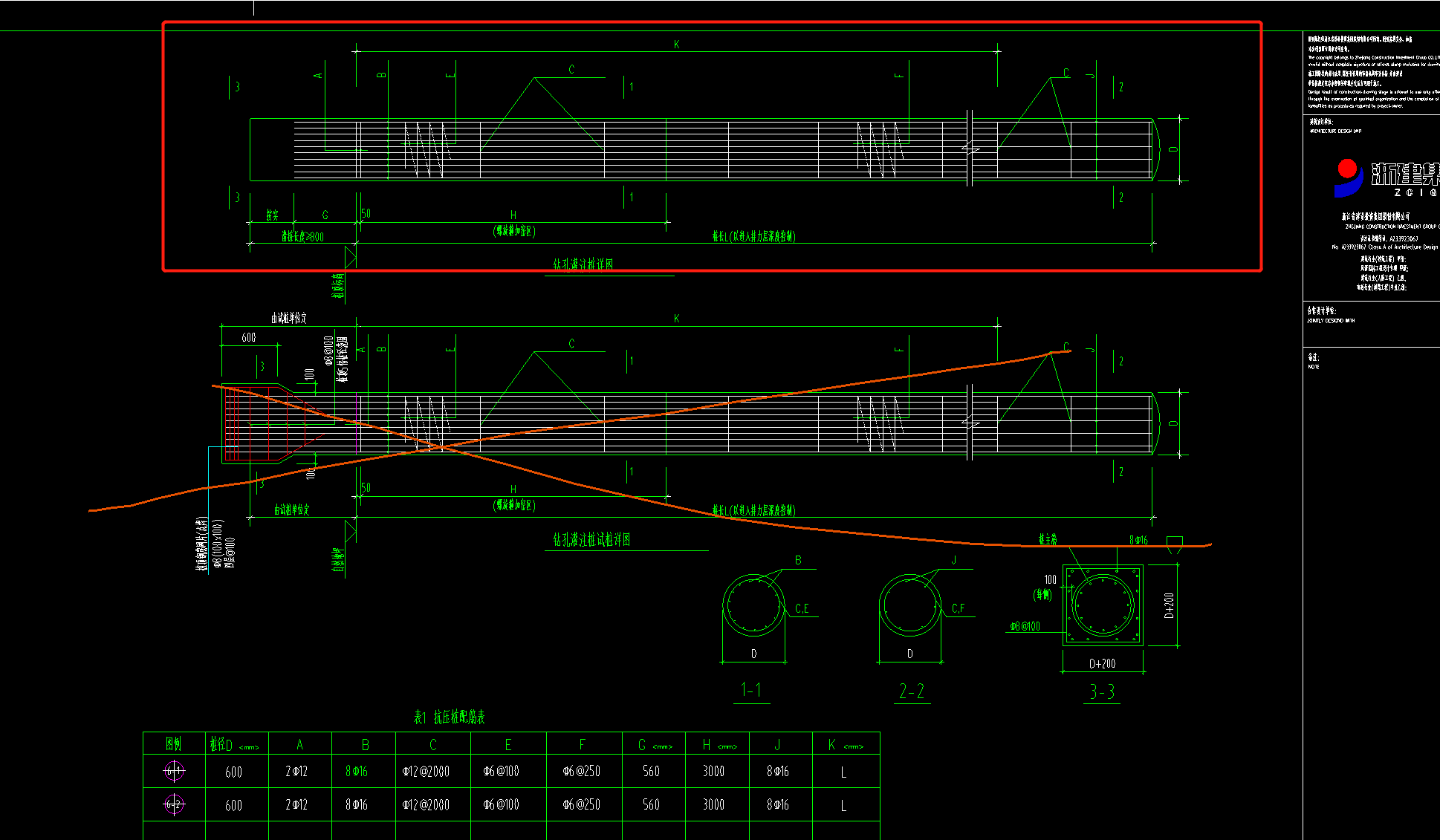Select the 2-2 section title
Image resolution: width=1440 pixels, height=840 pixels.
912,691
